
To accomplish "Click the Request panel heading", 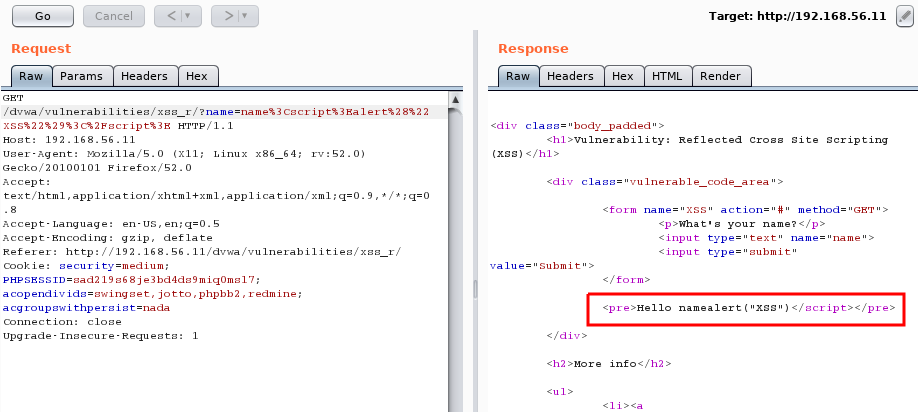I will [41, 49].
